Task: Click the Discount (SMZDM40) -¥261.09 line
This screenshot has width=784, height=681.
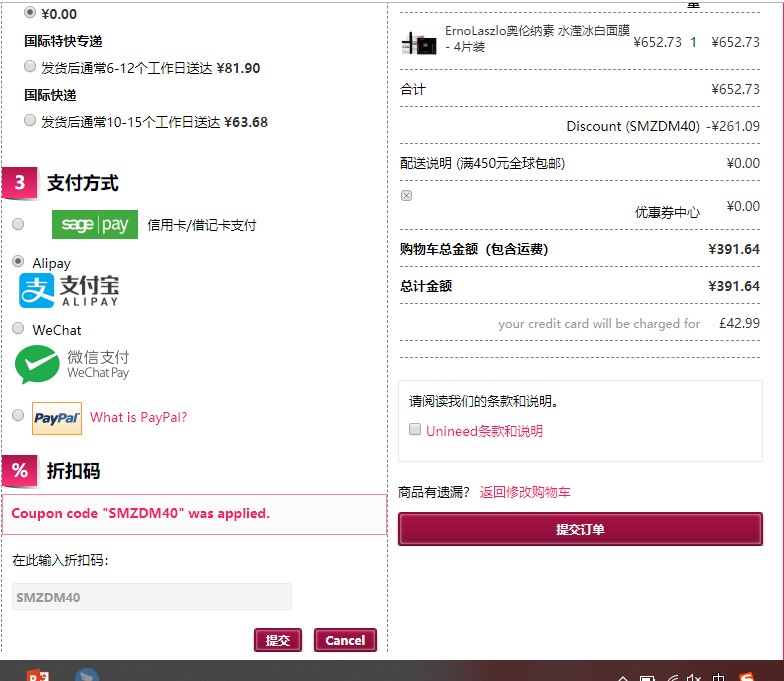Action: click(662, 126)
